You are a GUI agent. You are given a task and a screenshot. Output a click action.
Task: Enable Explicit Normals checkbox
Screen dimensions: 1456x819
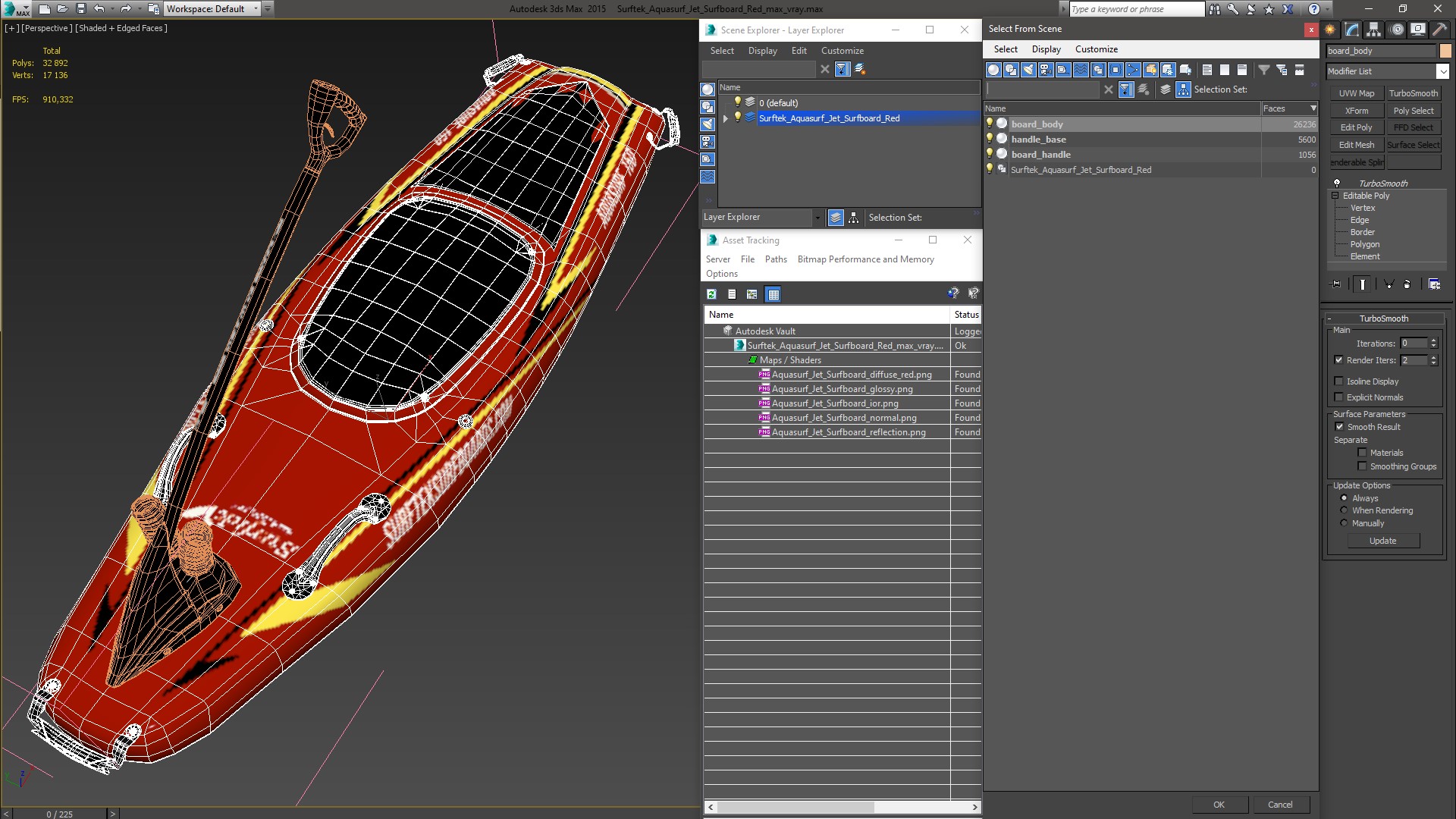point(1338,397)
